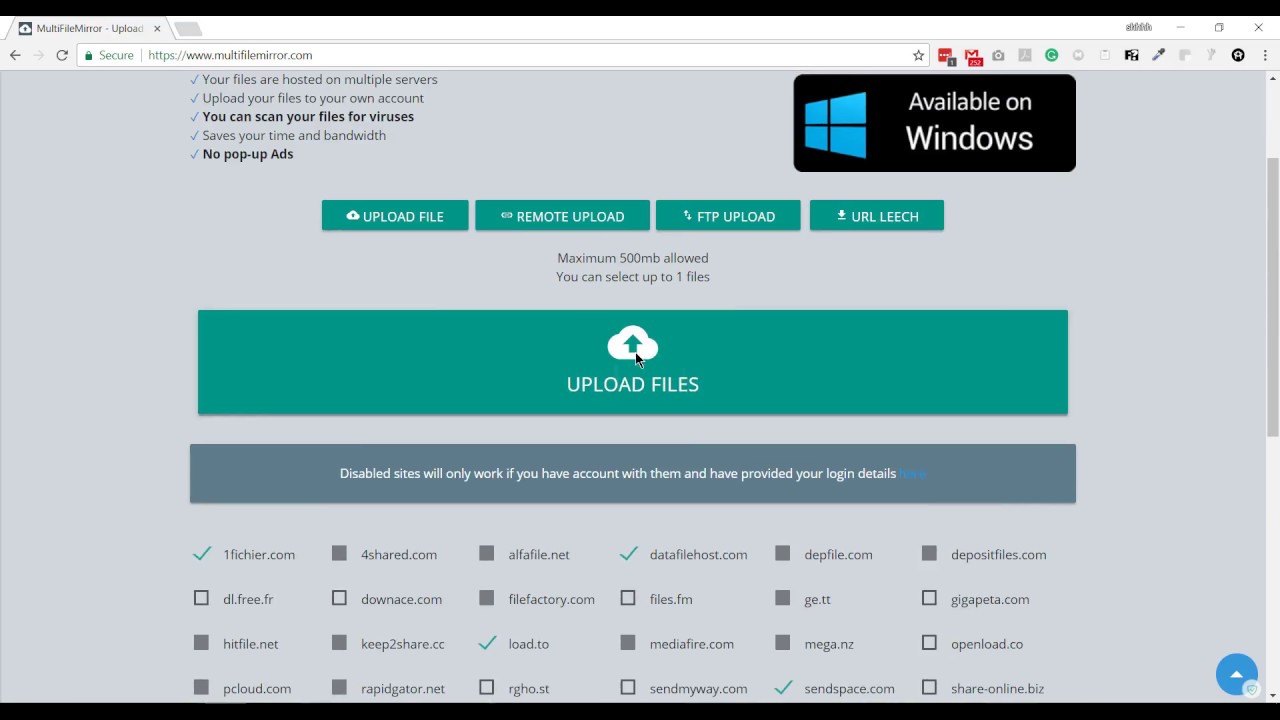Reload the page with the refresh icon
This screenshot has height=720, width=1280.
click(x=62, y=55)
